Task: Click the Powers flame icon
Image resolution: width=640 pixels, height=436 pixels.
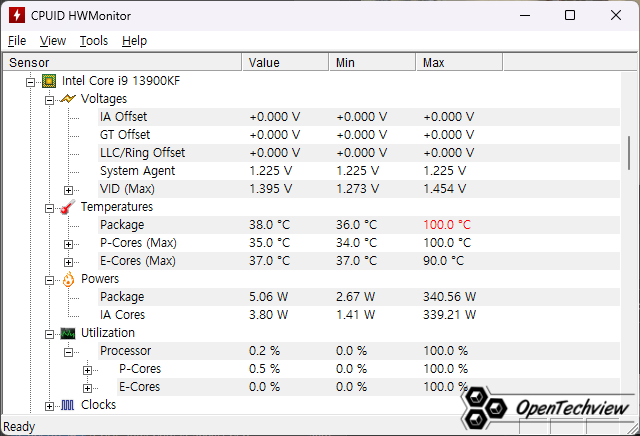Action: [x=69, y=279]
